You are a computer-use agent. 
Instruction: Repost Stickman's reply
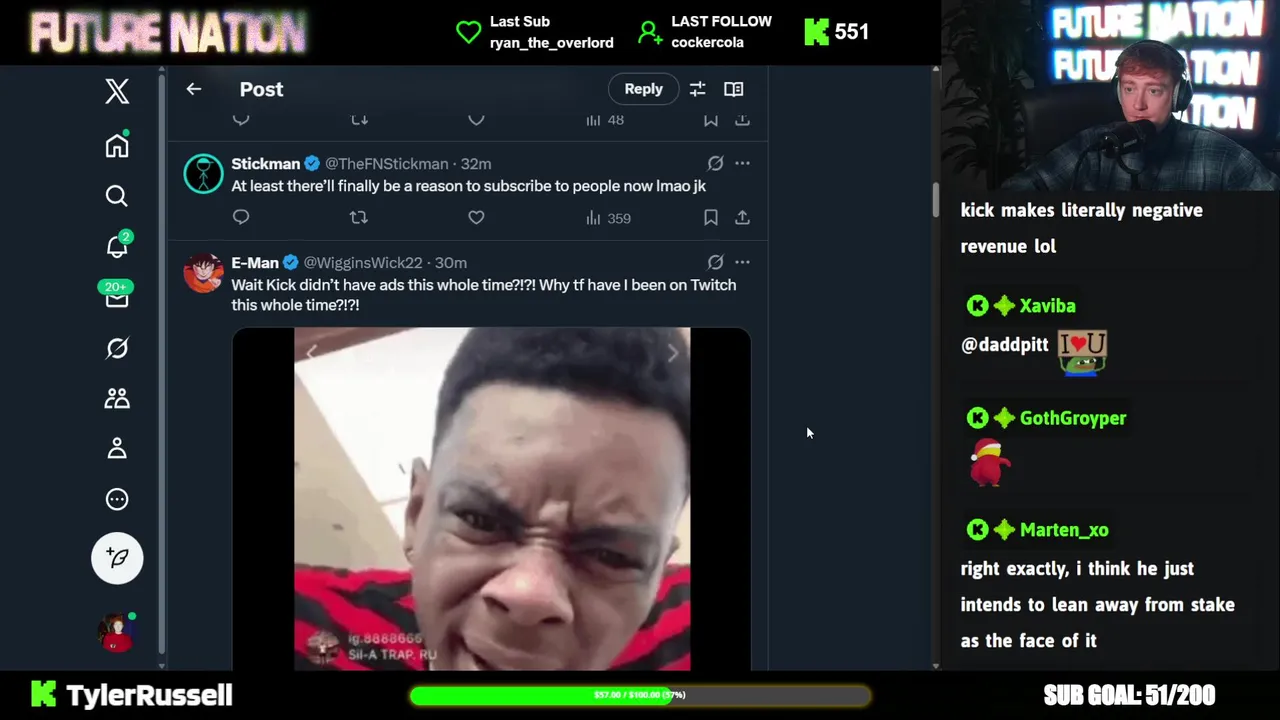pyautogui.click(x=358, y=217)
